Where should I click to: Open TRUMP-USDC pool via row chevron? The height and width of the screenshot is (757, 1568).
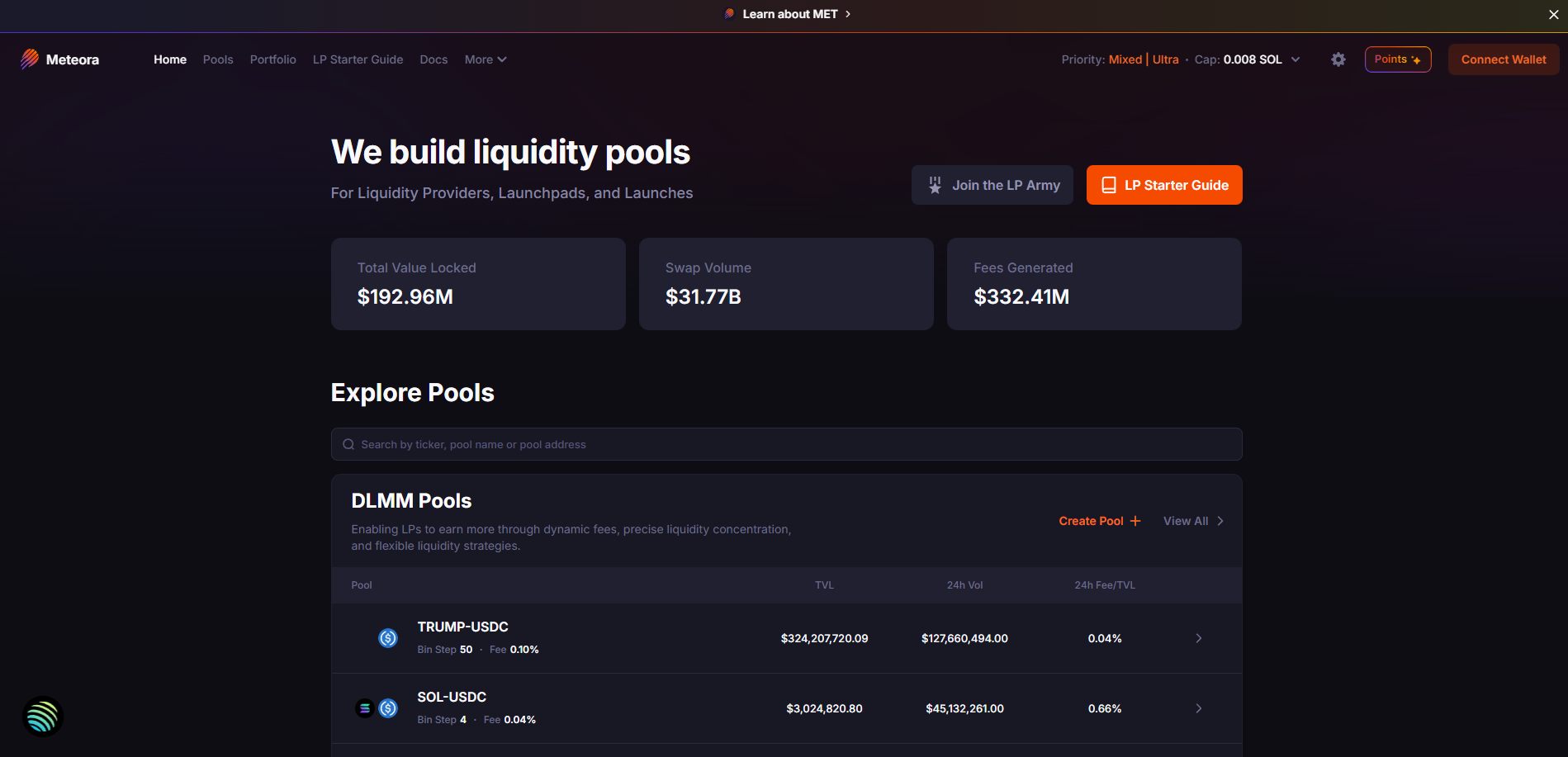coord(1199,638)
